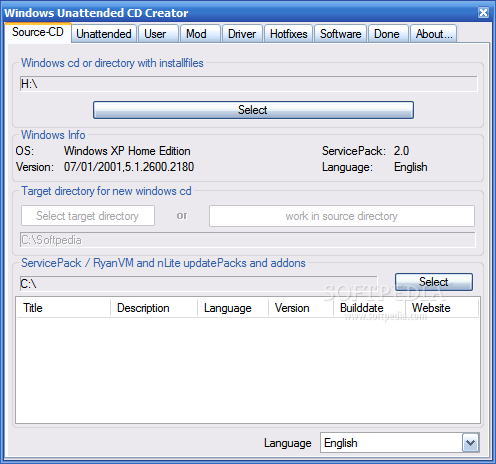This screenshot has height=464, width=496.
Task: Click the C:\ ServicePack path field
Action: pyautogui.click(x=199, y=284)
